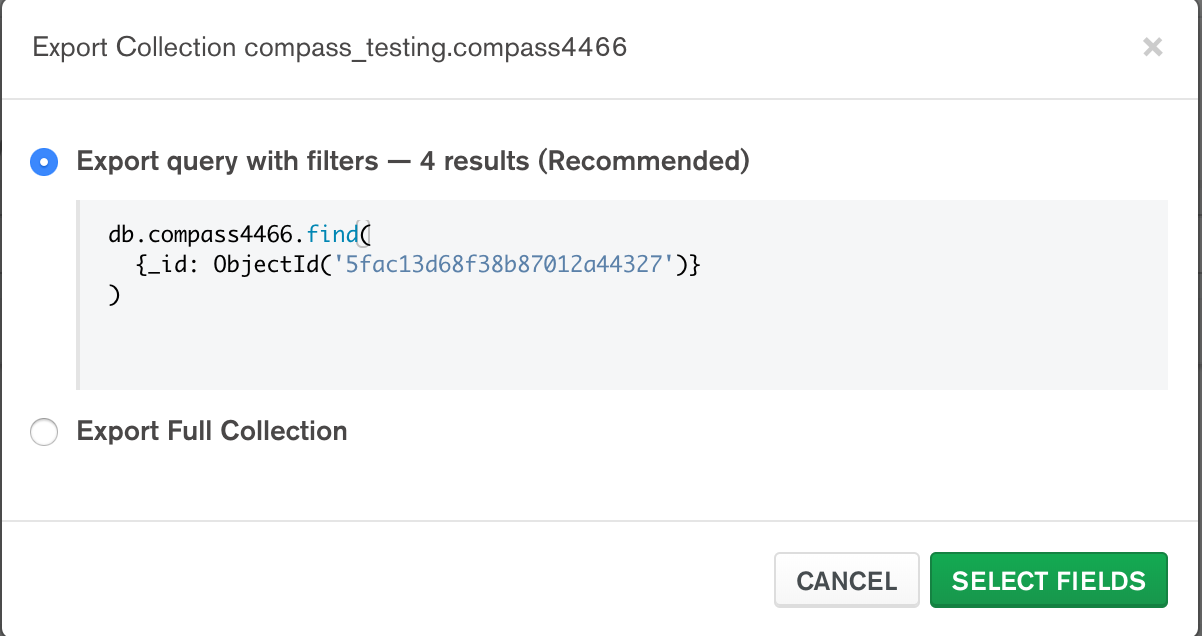Image resolution: width=1202 pixels, height=636 pixels.
Task: Click the empty area below the query code
Action: 620,350
